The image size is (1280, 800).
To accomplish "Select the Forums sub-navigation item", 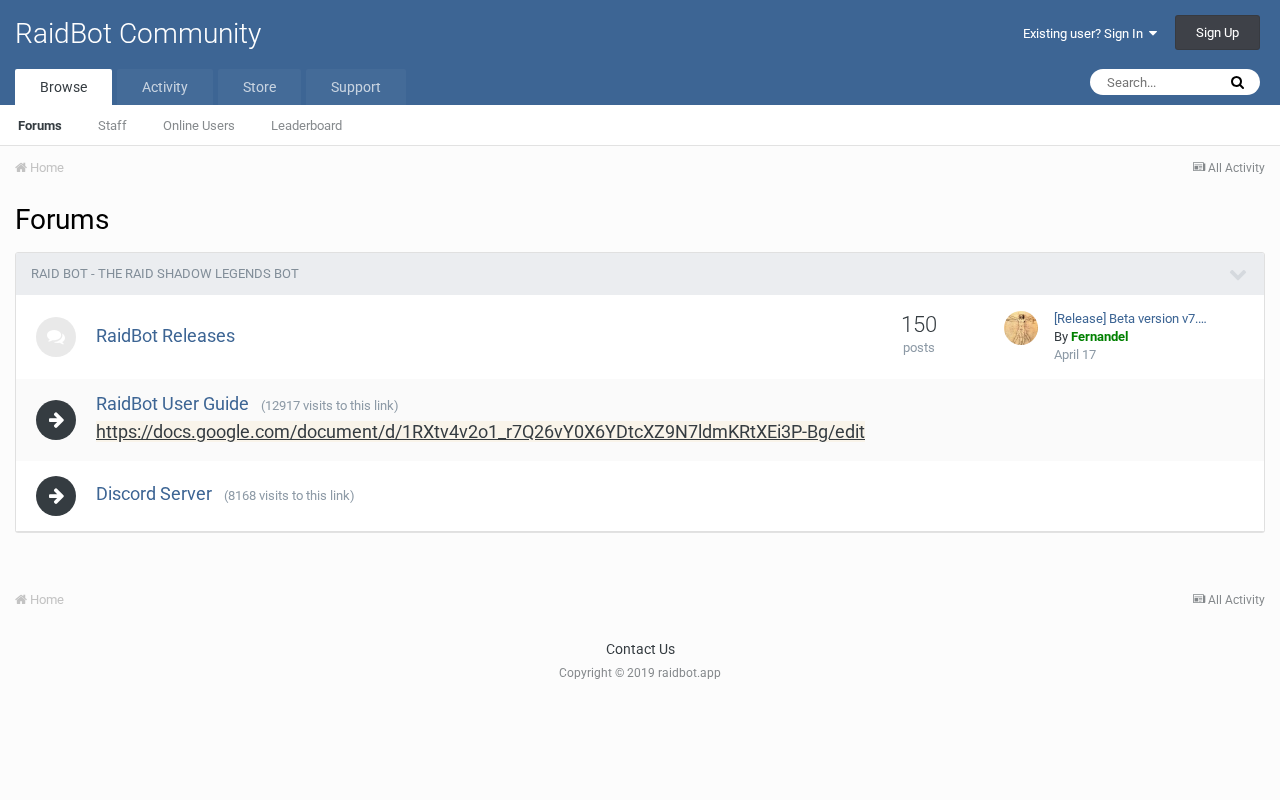I will 40,126.
